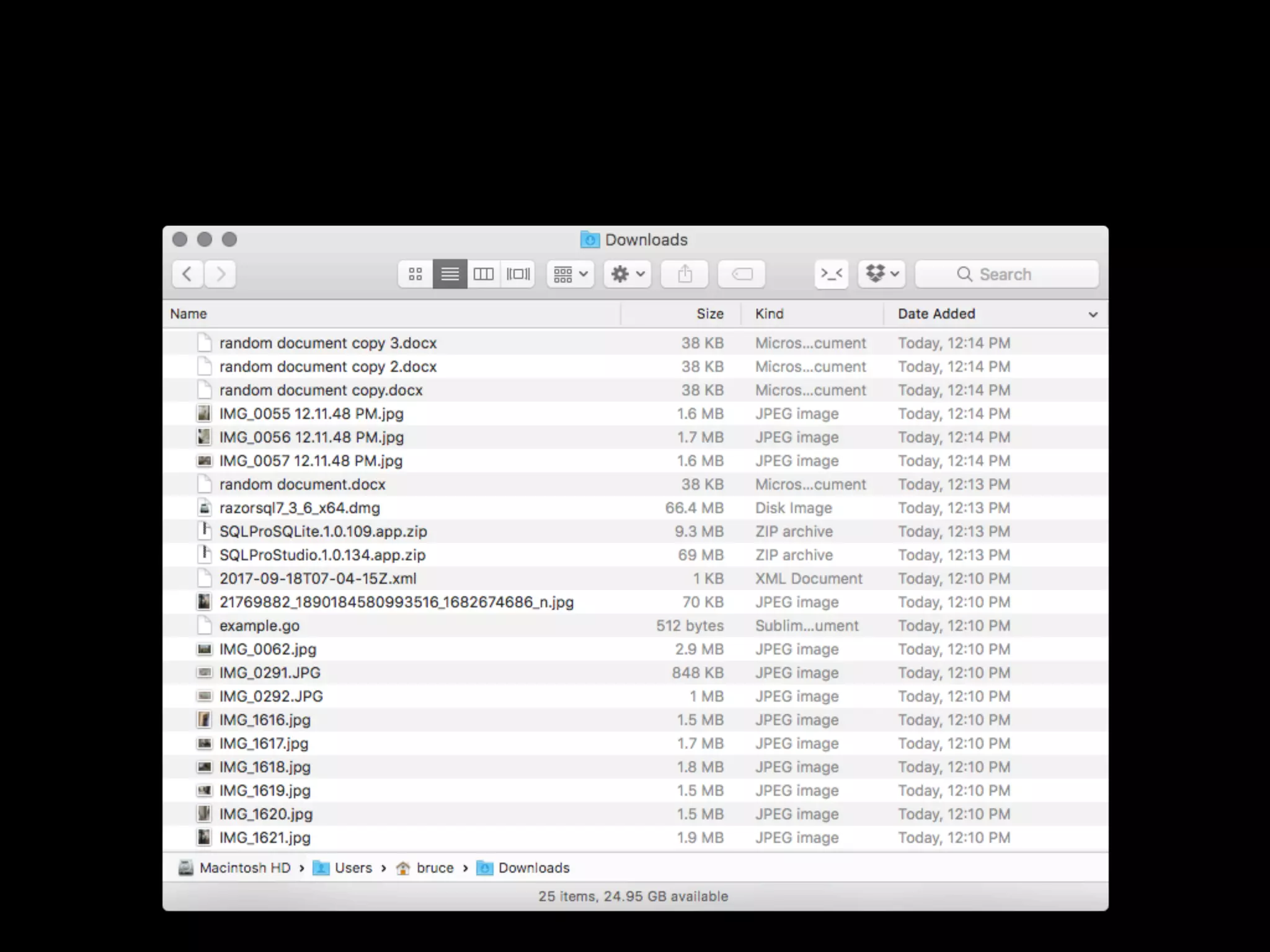This screenshot has width=1270, height=952.
Task: Sort by Name column header
Action: (x=189, y=314)
